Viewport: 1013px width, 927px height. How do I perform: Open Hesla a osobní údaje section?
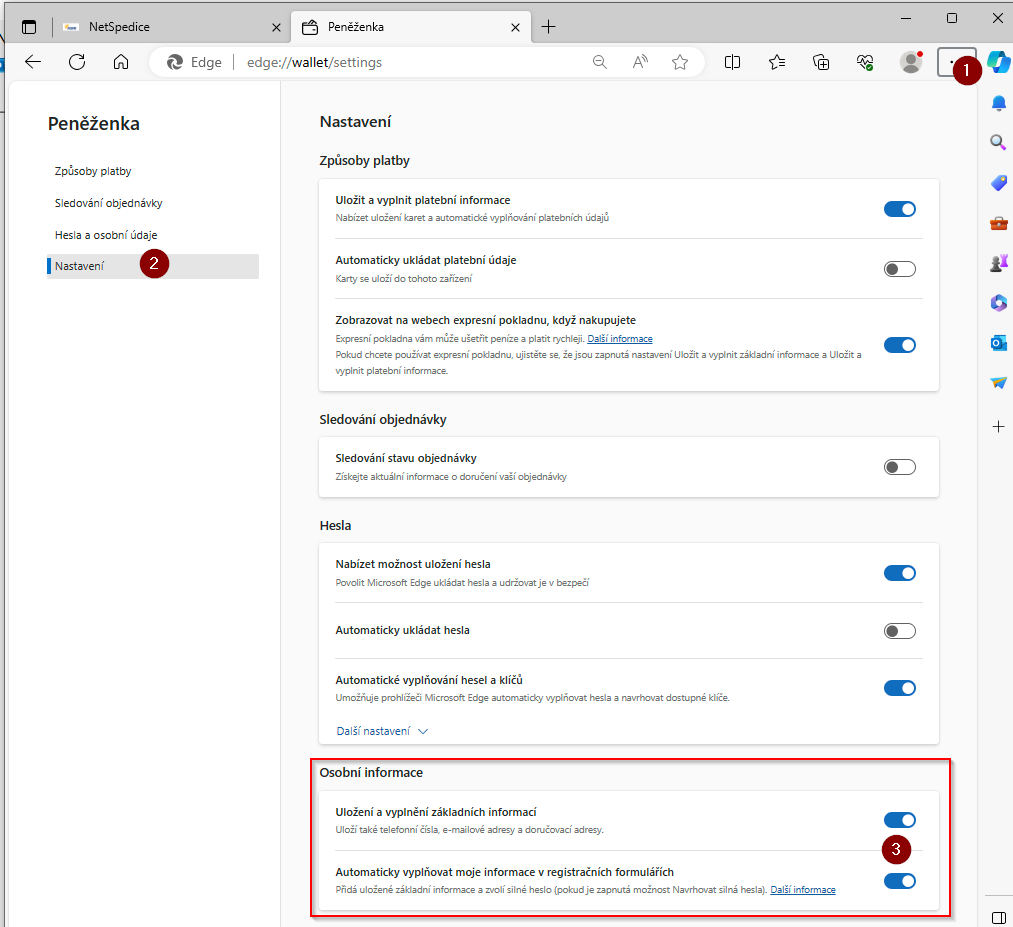[x=106, y=235]
